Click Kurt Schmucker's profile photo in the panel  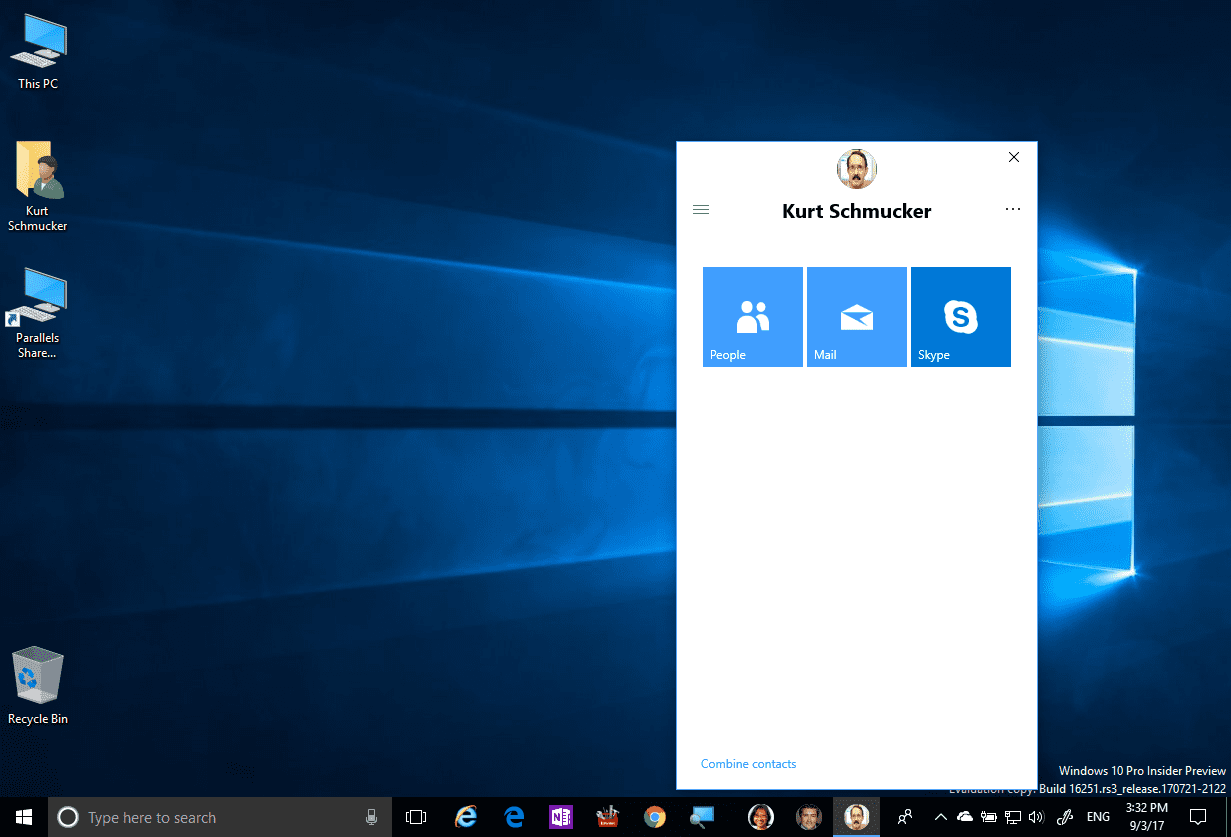[x=857, y=169]
